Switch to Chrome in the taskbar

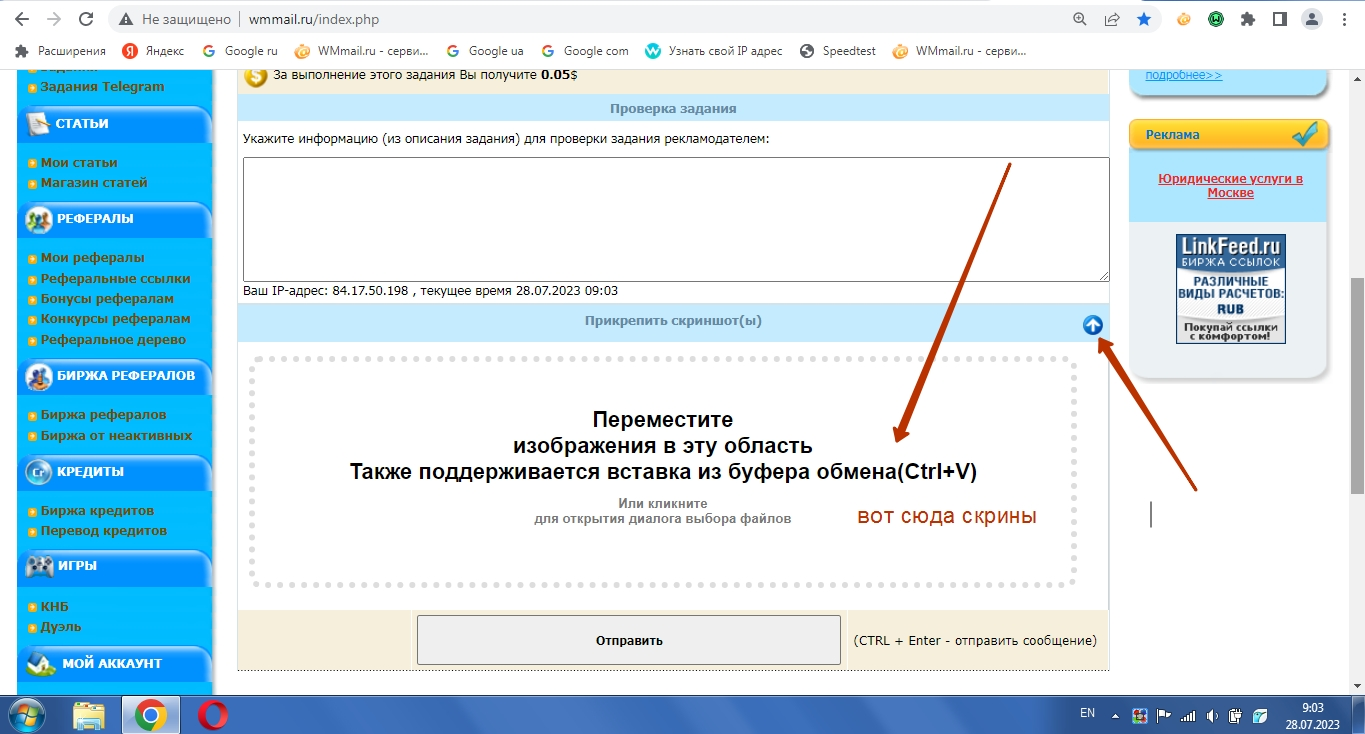pos(151,715)
